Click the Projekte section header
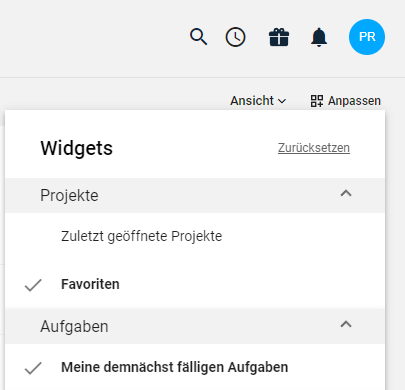Viewport: 405px width, 390px height. 195,195
